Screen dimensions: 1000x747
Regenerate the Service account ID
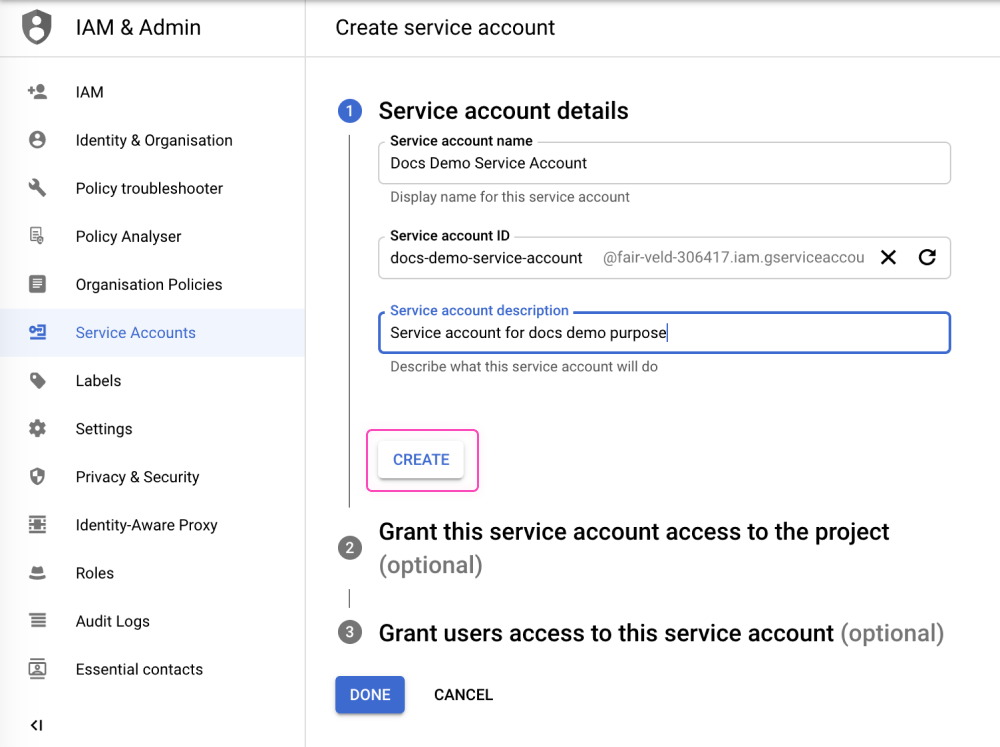pyautogui.click(x=927, y=257)
